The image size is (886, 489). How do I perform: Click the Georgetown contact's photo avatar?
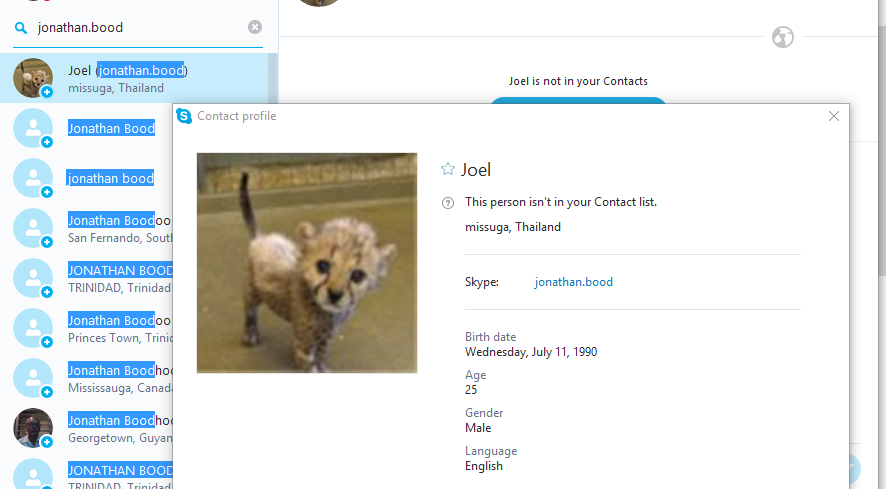point(33,428)
